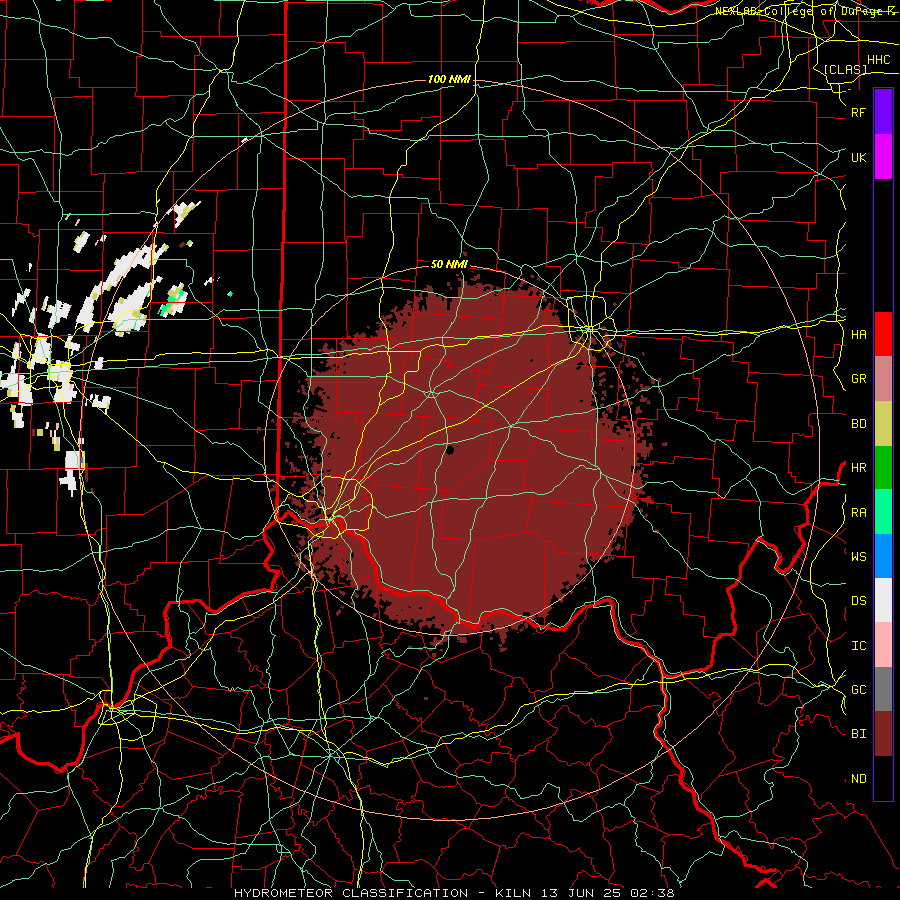This screenshot has height=900, width=900.
Task: Click the 02:38 timestamp
Action: pos(654,893)
